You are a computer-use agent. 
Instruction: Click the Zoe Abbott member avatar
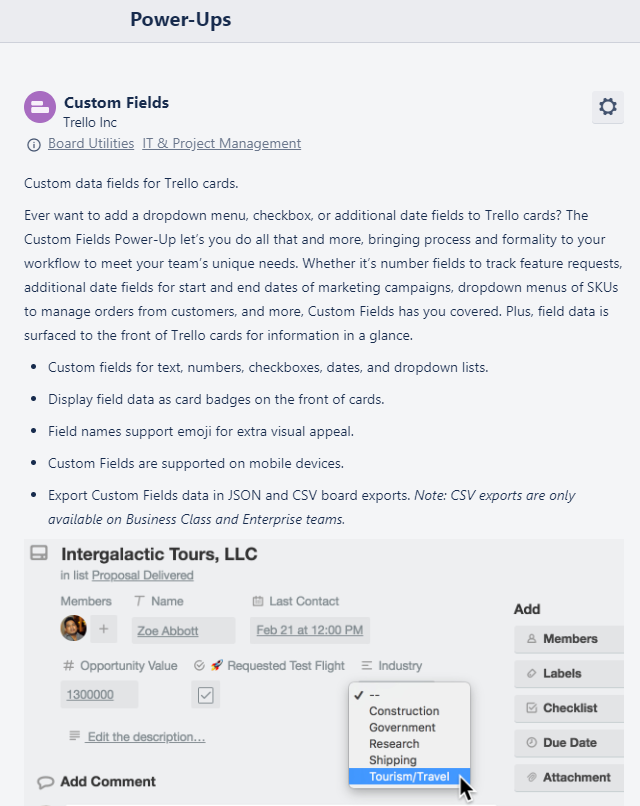(73, 628)
